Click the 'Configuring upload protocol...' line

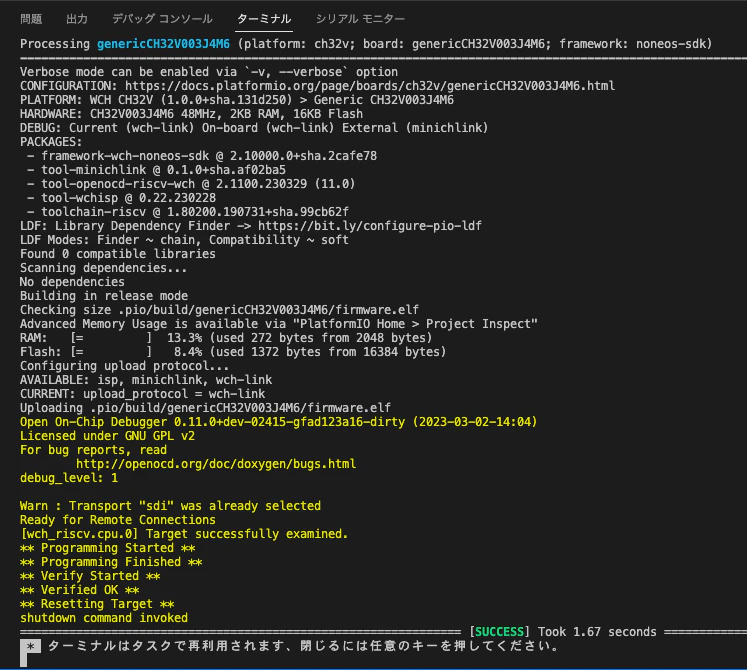(124, 366)
